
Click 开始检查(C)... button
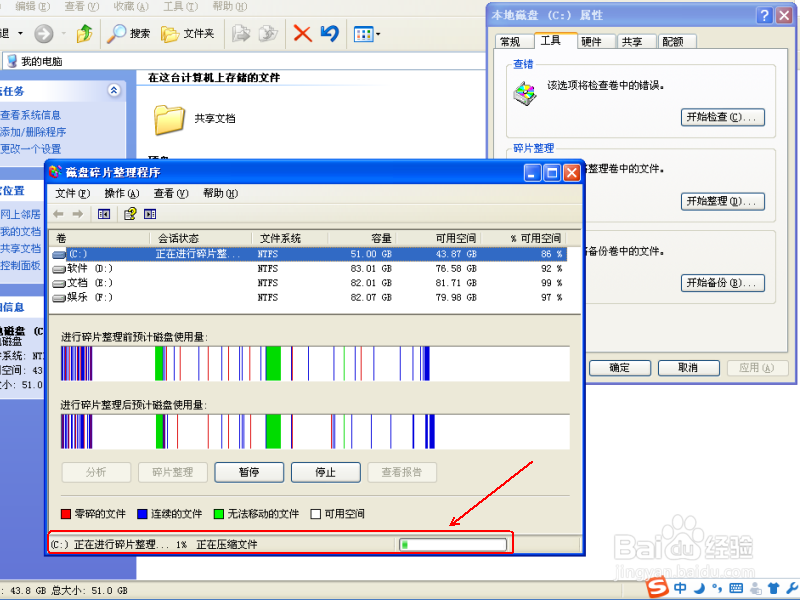point(722,117)
